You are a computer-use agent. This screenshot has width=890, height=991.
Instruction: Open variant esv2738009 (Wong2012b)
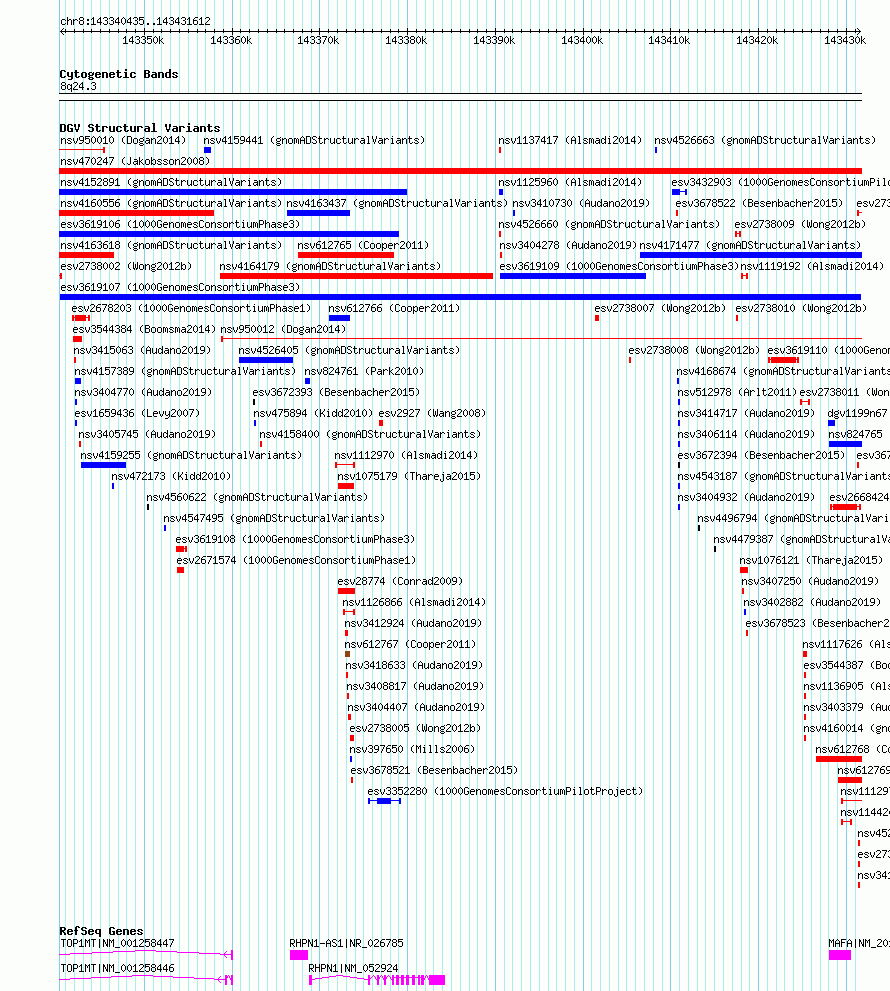pyautogui.click(x=800, y=224)
